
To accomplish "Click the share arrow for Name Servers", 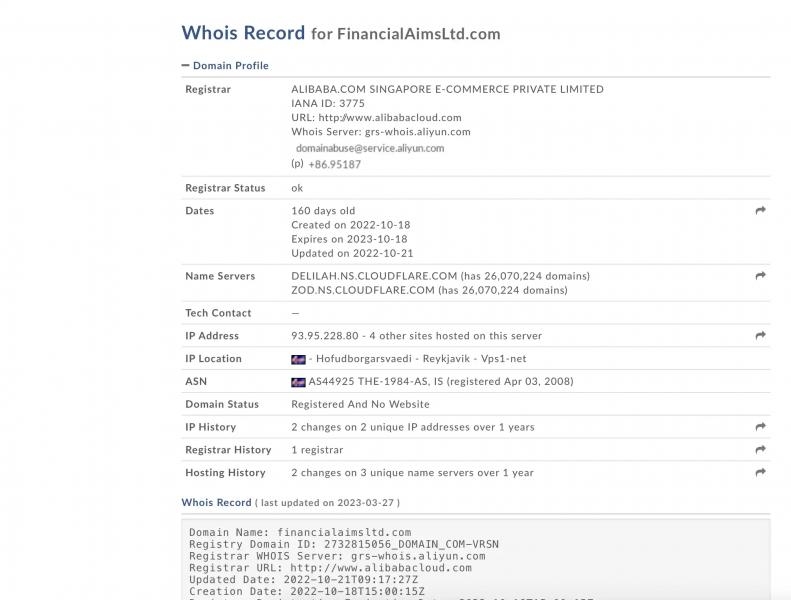I will tap(760, 276).
